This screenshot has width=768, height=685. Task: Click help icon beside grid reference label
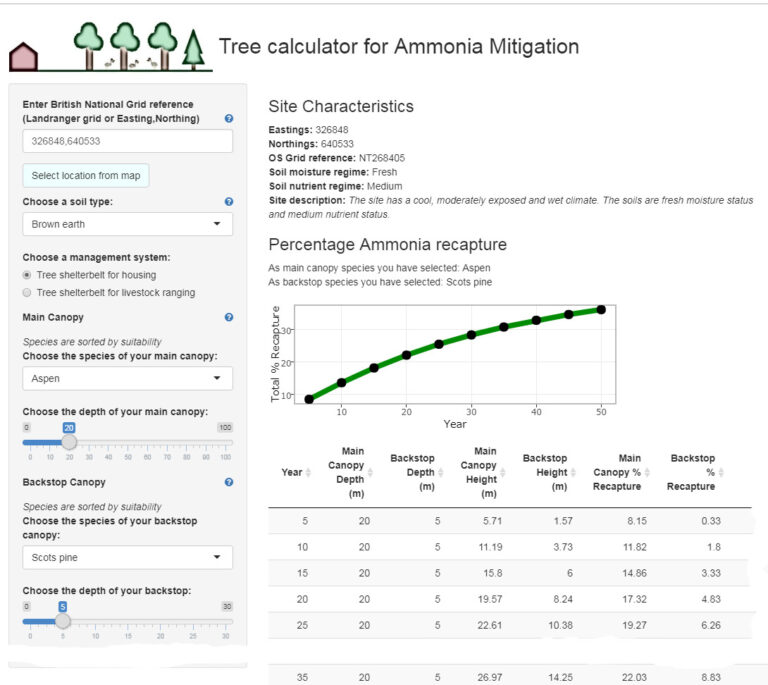coord(229,119)
